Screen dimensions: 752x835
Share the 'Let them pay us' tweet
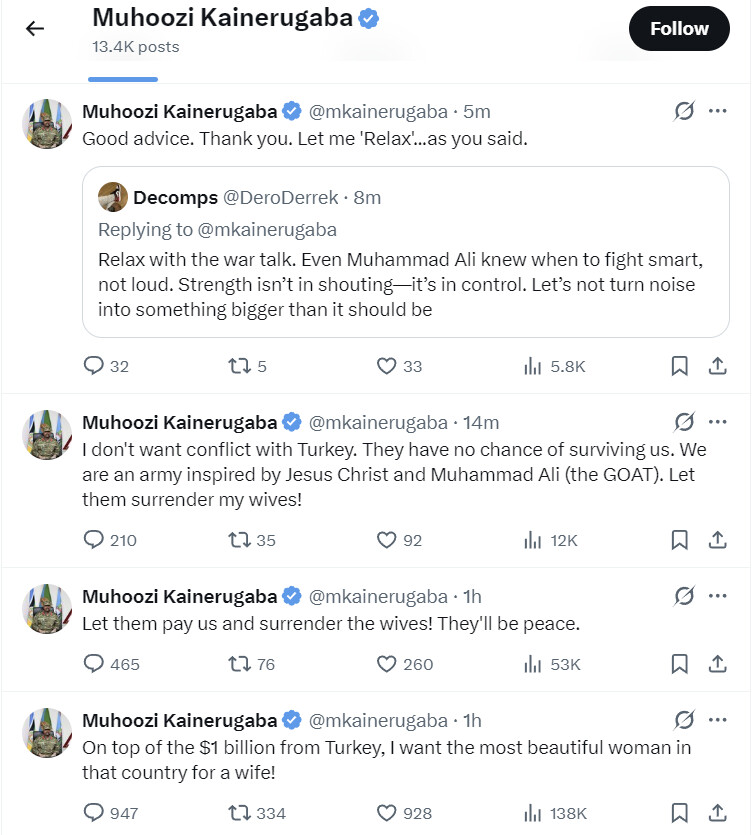coord(717,664)
